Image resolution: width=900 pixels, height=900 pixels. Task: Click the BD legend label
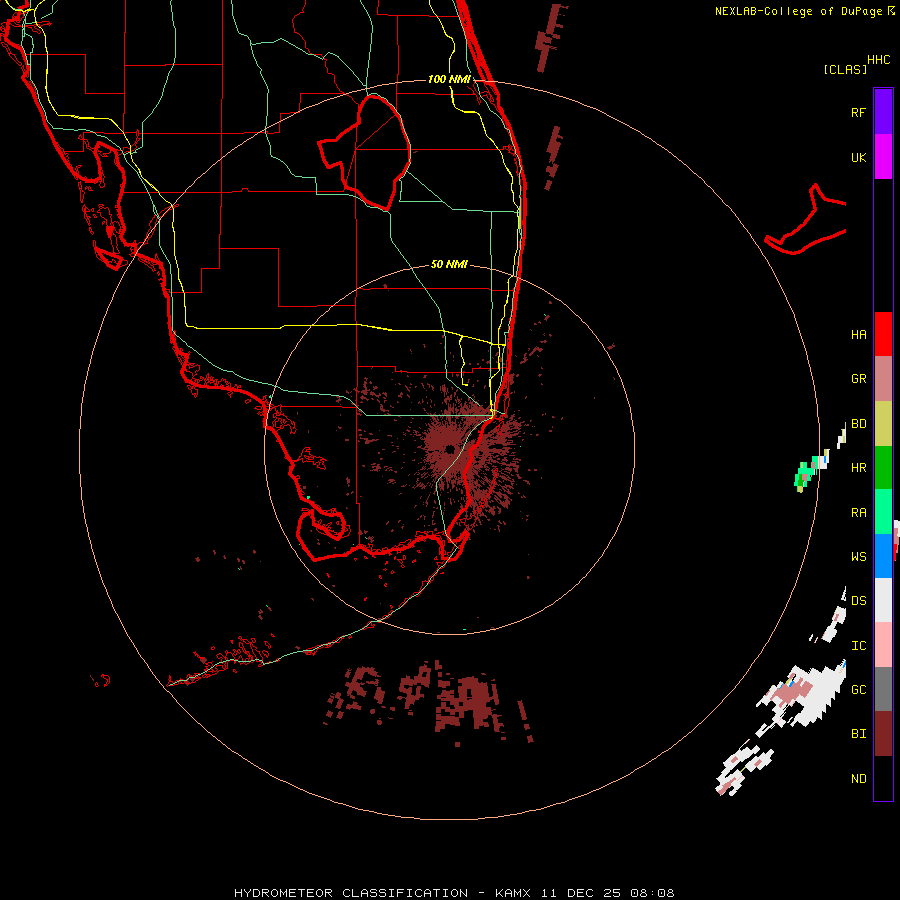click(x=858, y=424)
